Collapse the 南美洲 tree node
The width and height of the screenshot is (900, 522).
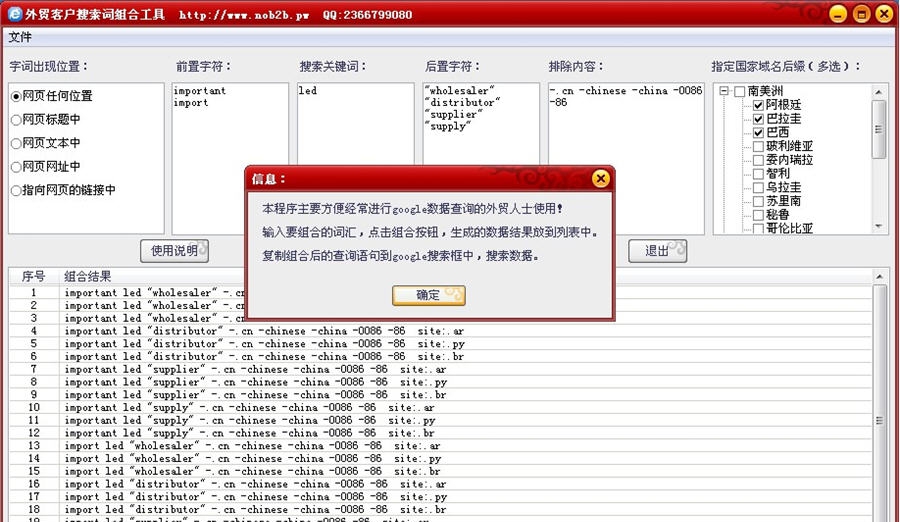coord(724,91)
